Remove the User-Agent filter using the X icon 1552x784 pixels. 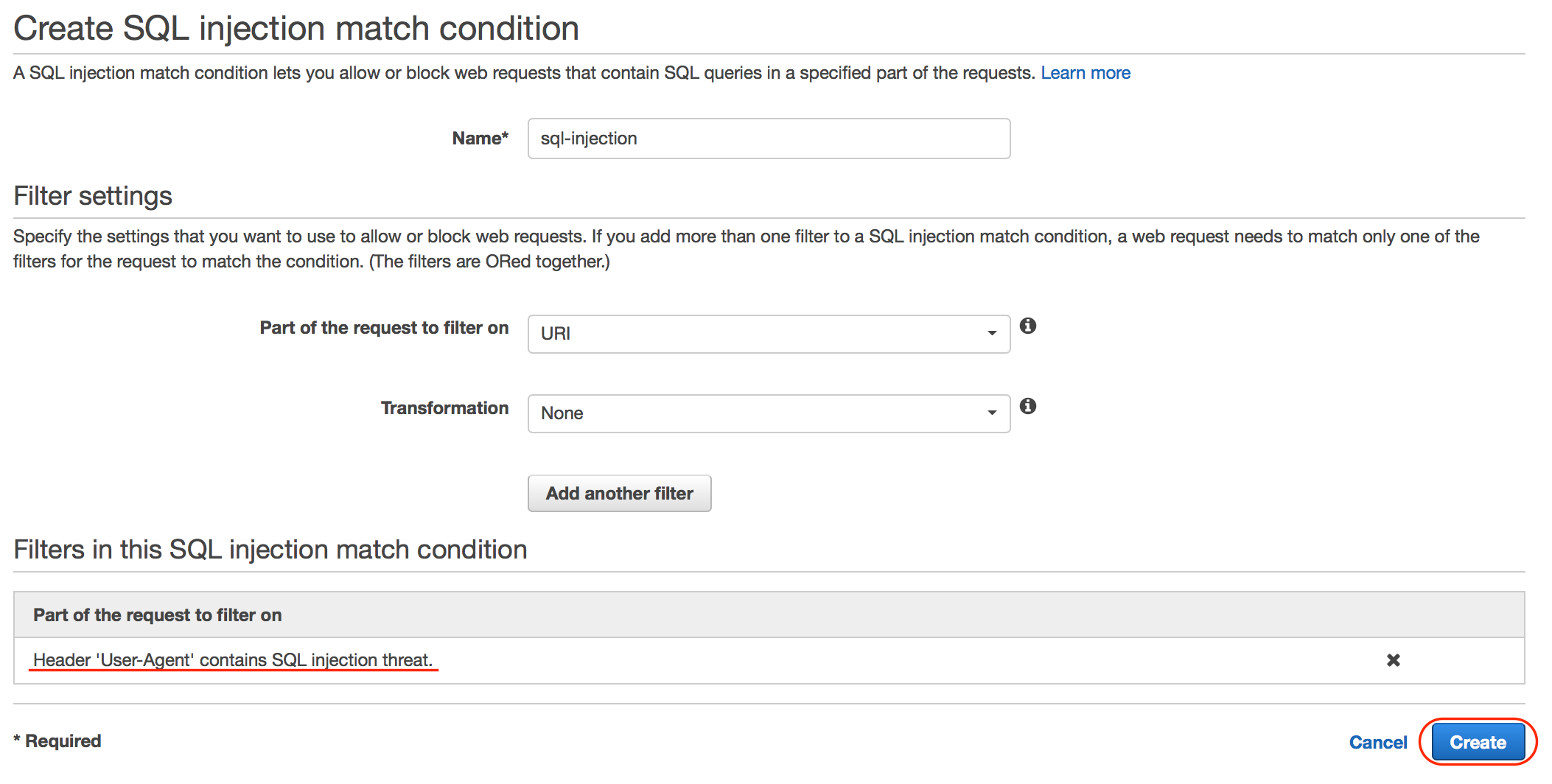tap(1394, 660)
